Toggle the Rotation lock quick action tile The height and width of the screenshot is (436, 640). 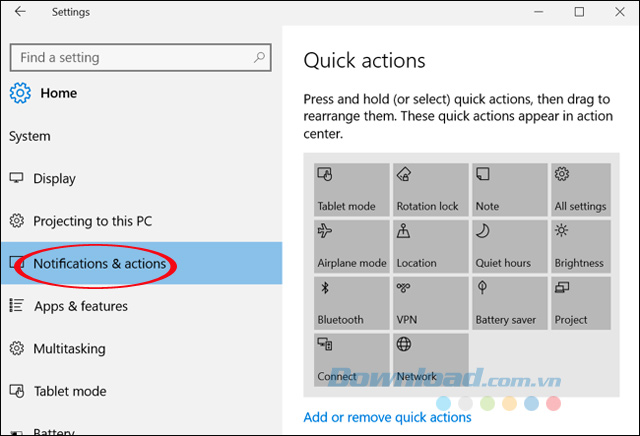[430, 189]
